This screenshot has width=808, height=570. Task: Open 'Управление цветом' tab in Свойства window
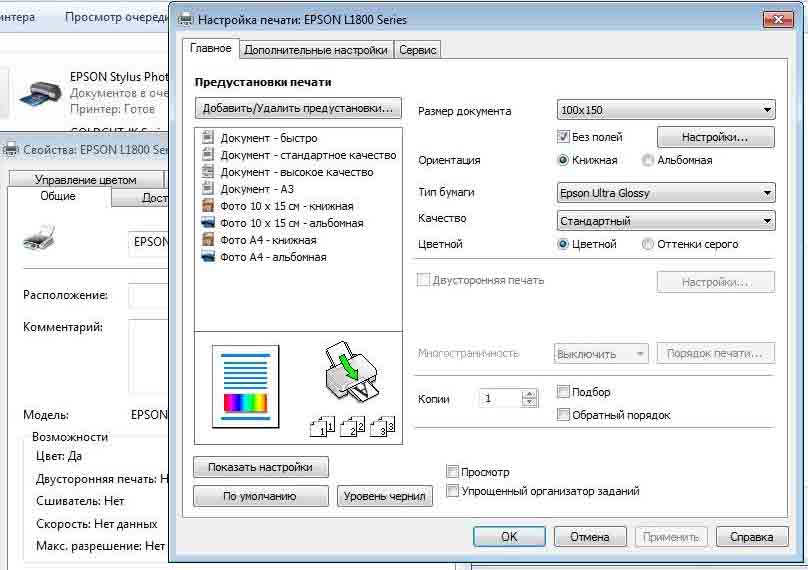click(x=86, y=179)
